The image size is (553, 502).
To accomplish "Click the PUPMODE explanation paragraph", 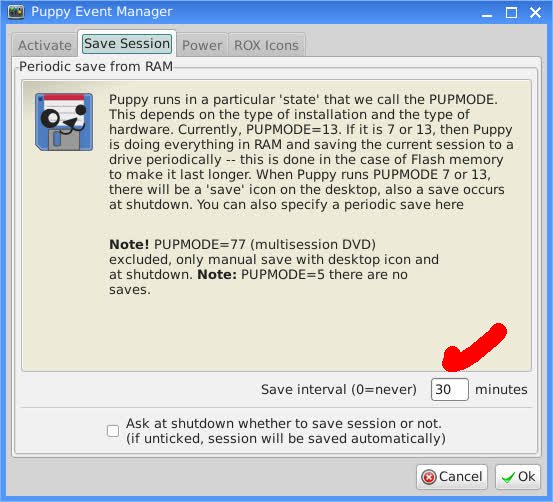I will [x=311, y=152].
